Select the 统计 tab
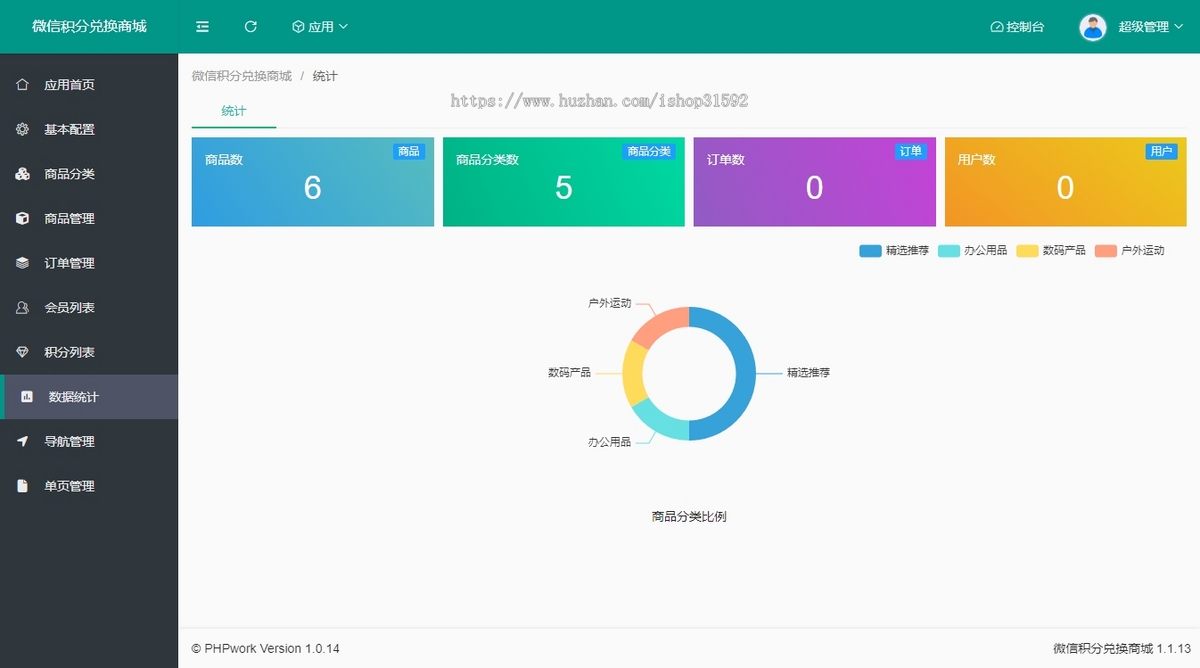The width and height of the screenshot is (1200, 668). [234, 111]
